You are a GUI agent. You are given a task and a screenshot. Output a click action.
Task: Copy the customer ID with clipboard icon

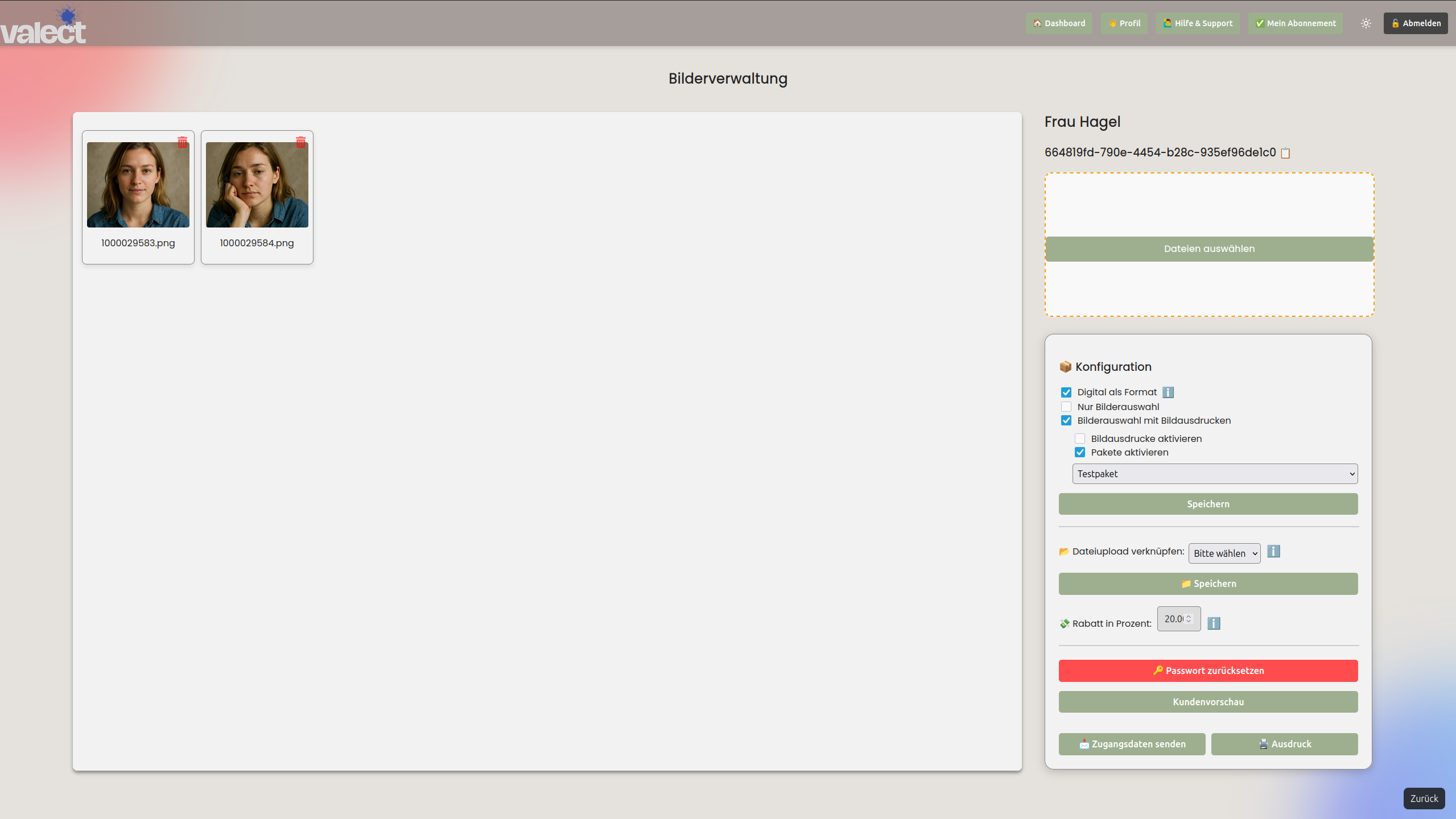[1285, 153]
